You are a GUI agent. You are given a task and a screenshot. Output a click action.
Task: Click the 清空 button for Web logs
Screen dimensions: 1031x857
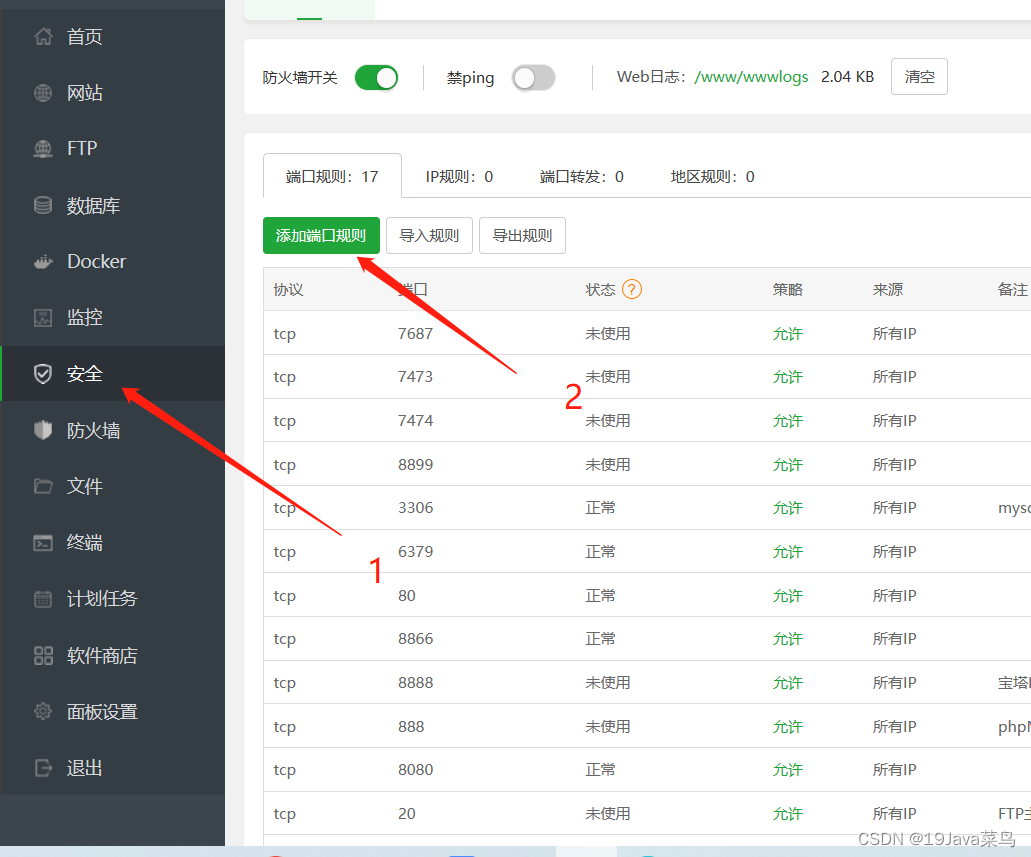tap(919, 76)
